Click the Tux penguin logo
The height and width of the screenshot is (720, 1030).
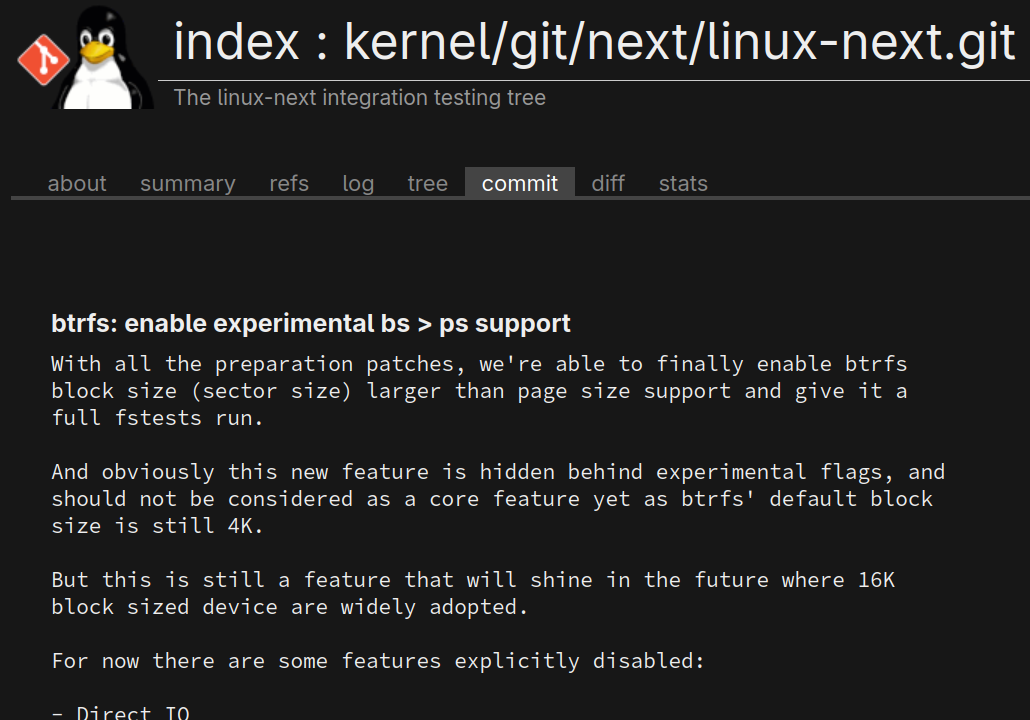pyautogui.click(x=101, y=58)
